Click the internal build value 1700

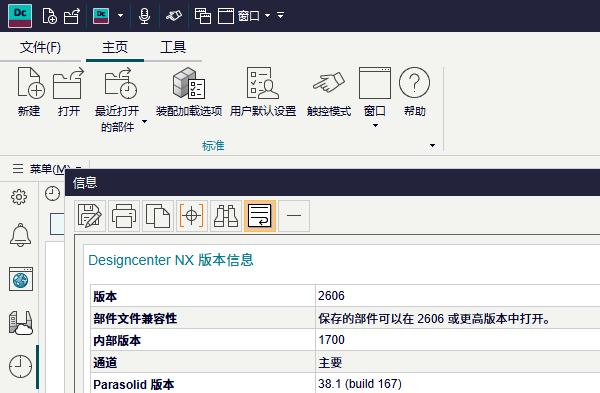(331, 340)
